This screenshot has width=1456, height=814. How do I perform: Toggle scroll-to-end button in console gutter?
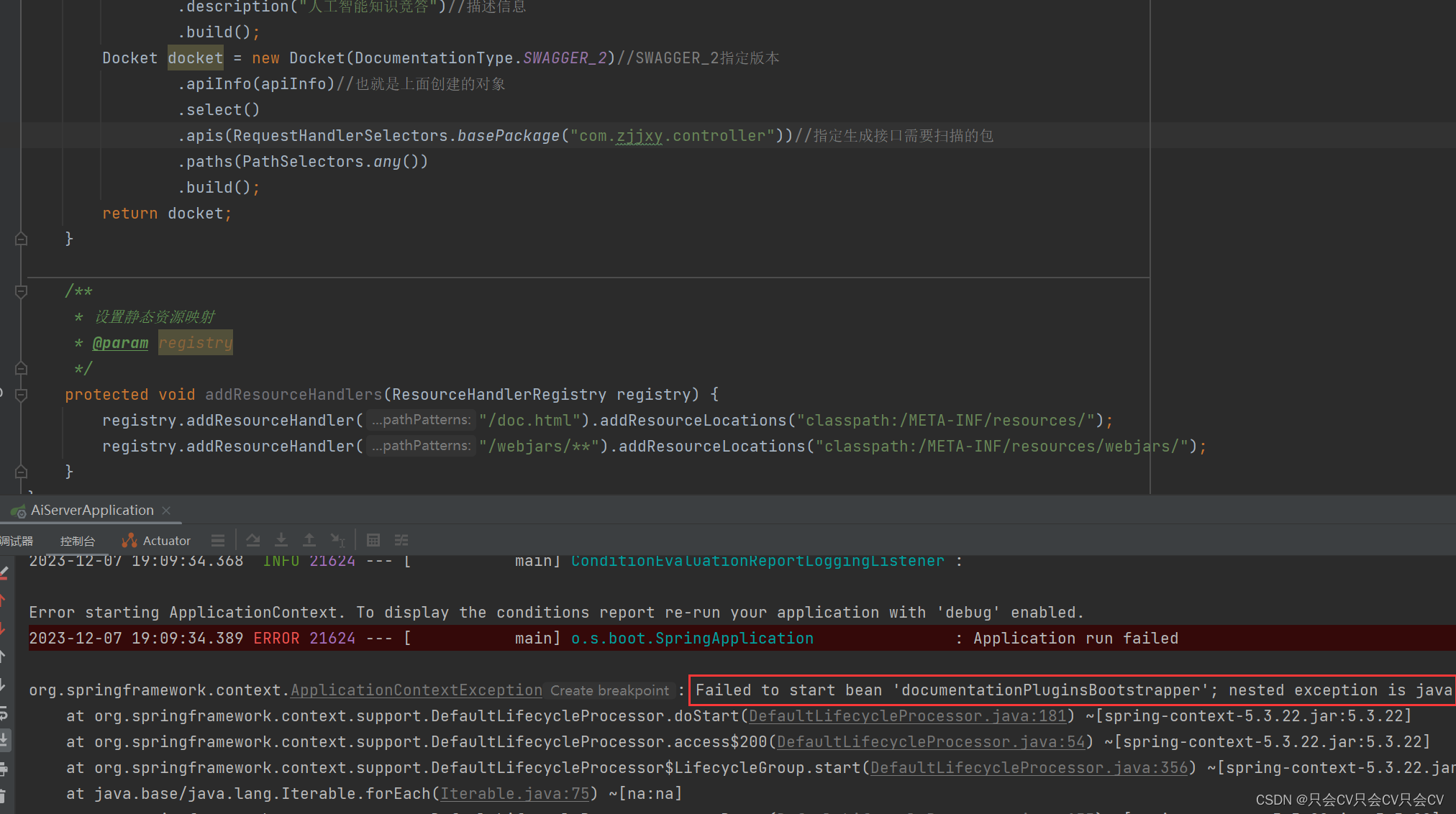pos(4,739)
